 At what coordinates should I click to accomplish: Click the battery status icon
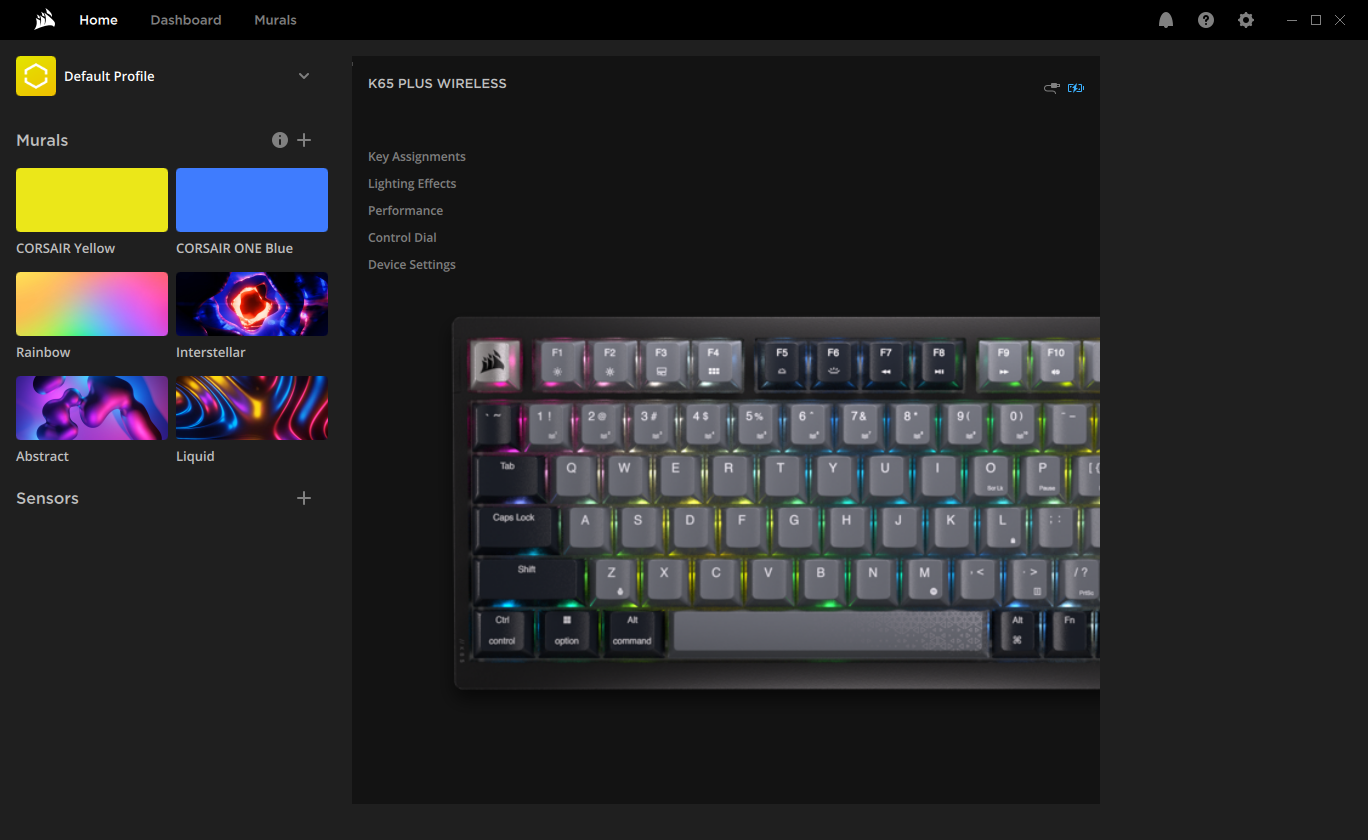(x=1076, y=88)
